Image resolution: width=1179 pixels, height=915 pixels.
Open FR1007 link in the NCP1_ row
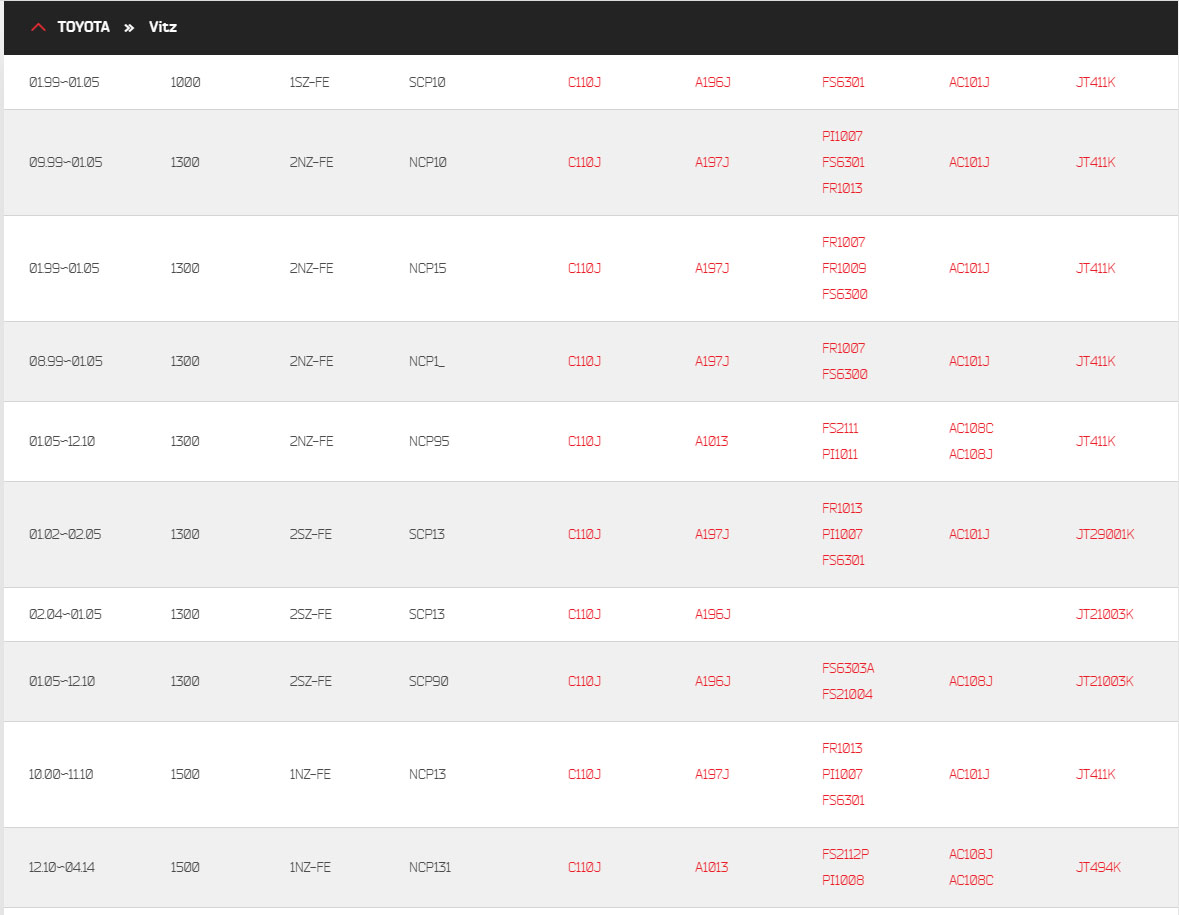point(843,348)
